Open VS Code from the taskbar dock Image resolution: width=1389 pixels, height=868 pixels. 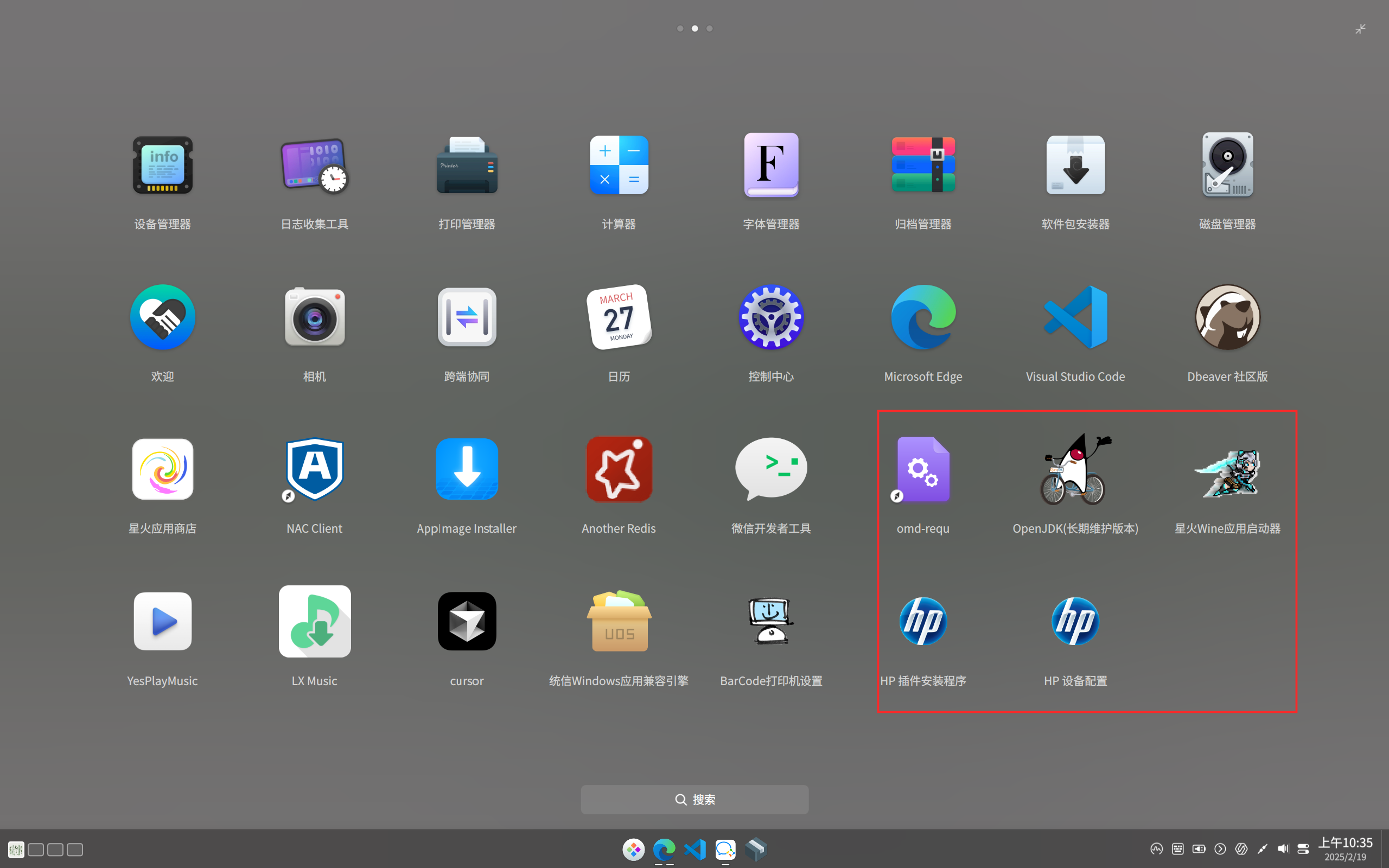694,849
